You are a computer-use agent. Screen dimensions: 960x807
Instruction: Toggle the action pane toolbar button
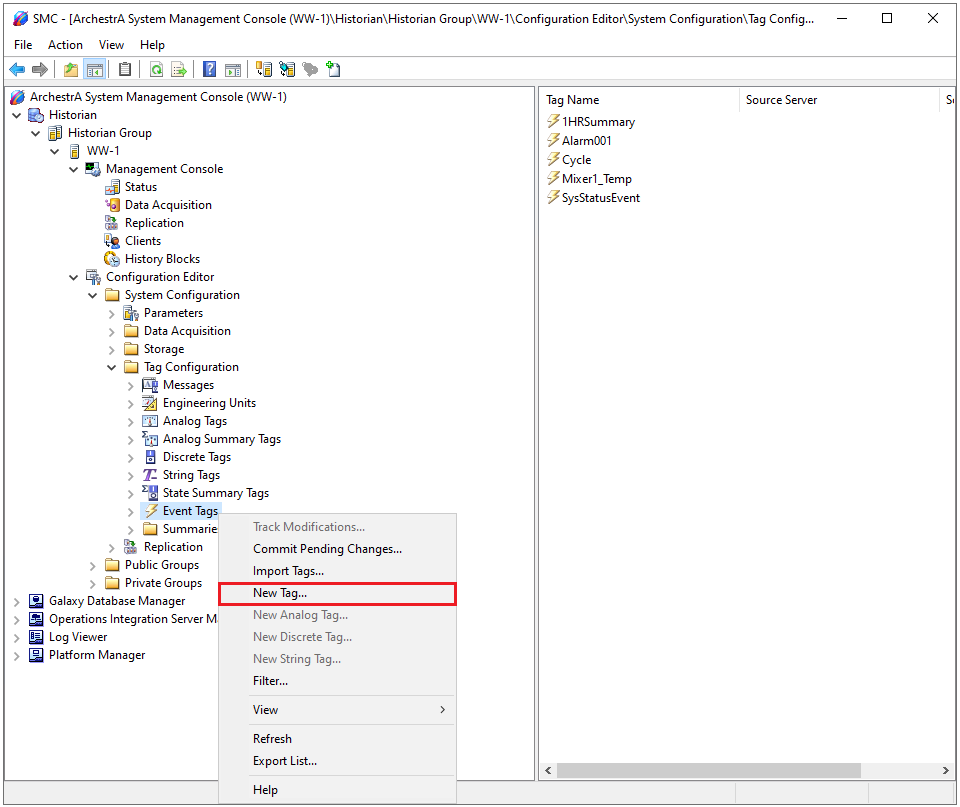click(233, 70)
